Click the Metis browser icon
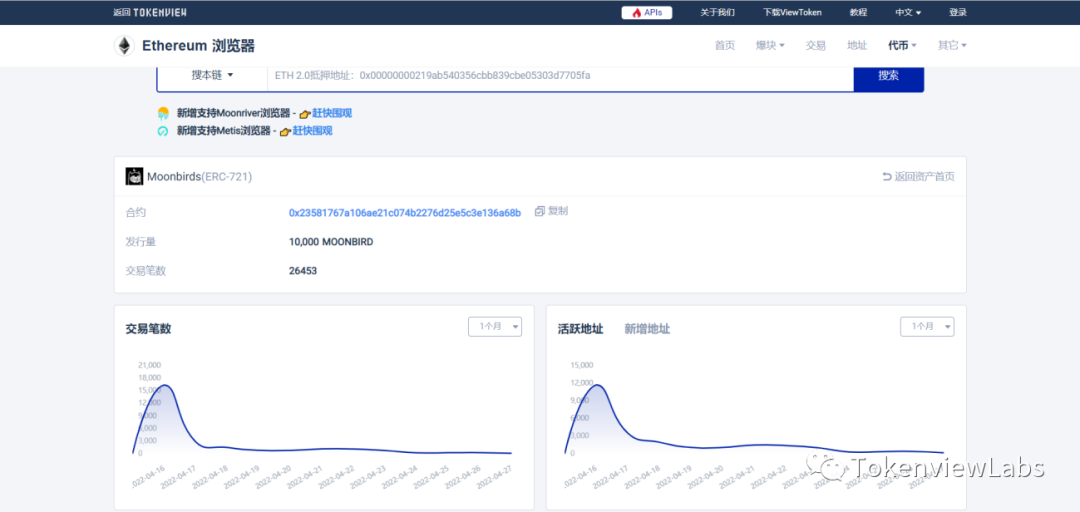Image resolution: width=1080 pixels, height=512 pixels. click(x=163, y=131)
